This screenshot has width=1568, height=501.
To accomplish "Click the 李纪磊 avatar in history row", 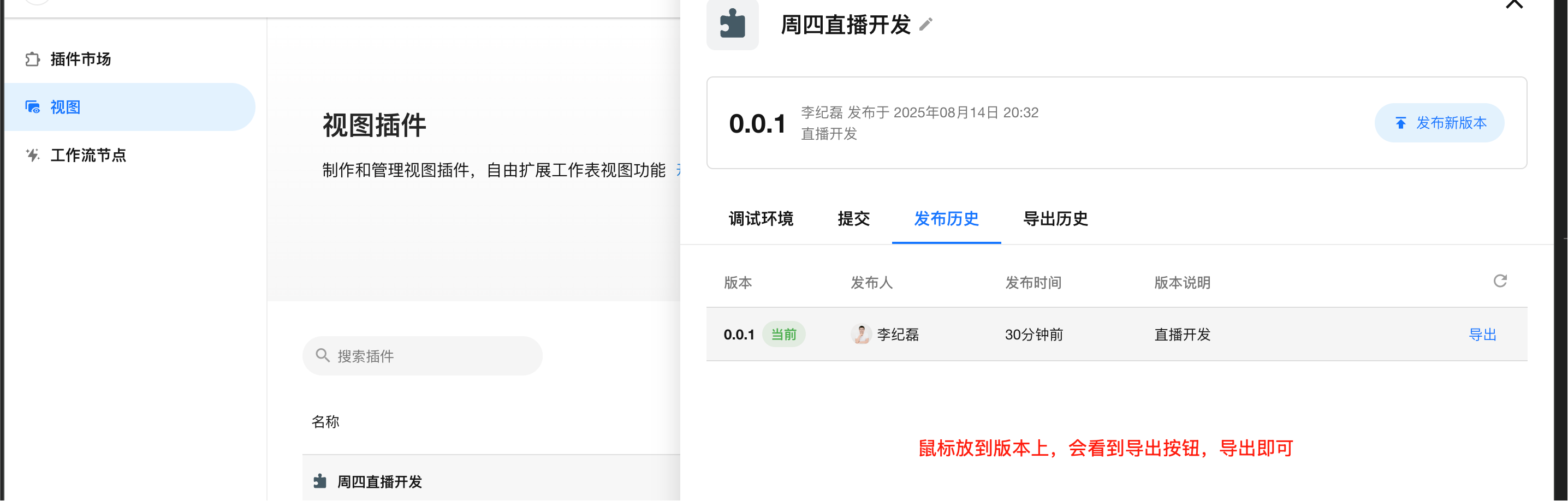I will (x=862, y=334).
